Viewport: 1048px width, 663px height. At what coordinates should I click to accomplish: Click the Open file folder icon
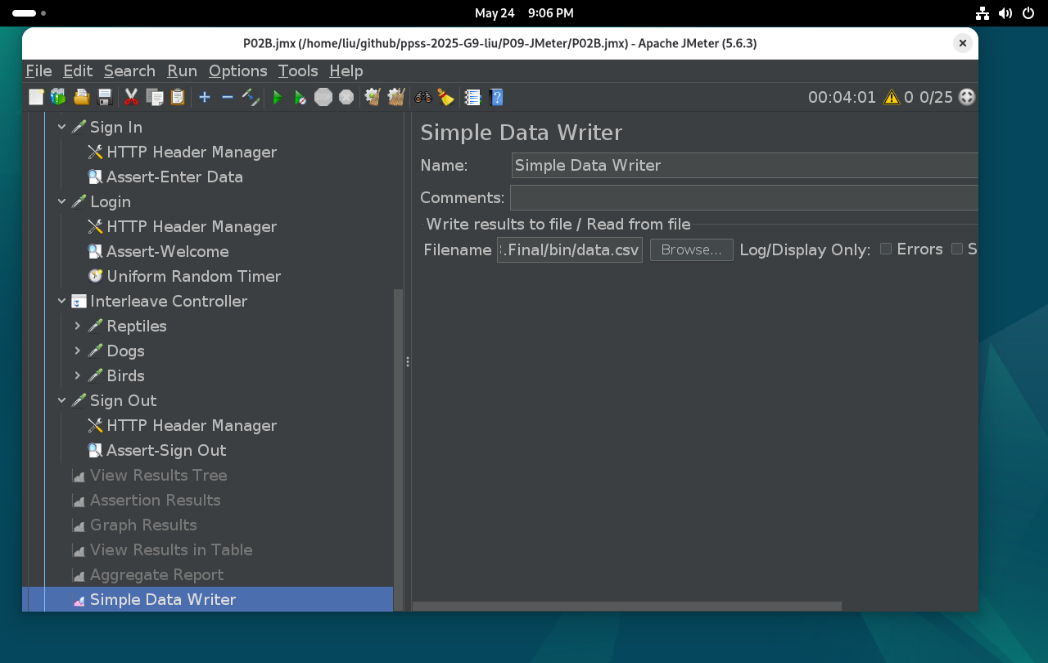[x=82, y=97]
